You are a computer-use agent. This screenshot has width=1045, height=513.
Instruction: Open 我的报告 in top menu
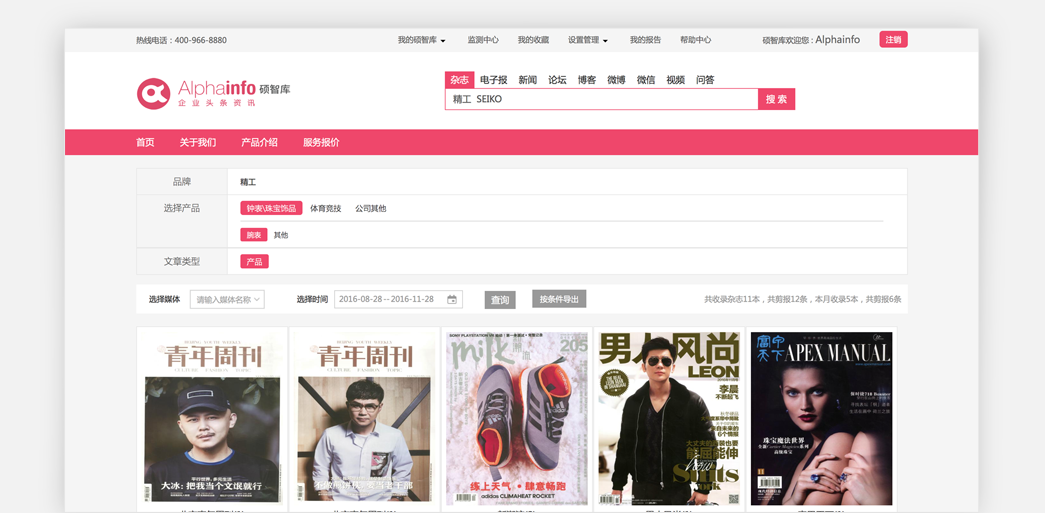[645, 40]
